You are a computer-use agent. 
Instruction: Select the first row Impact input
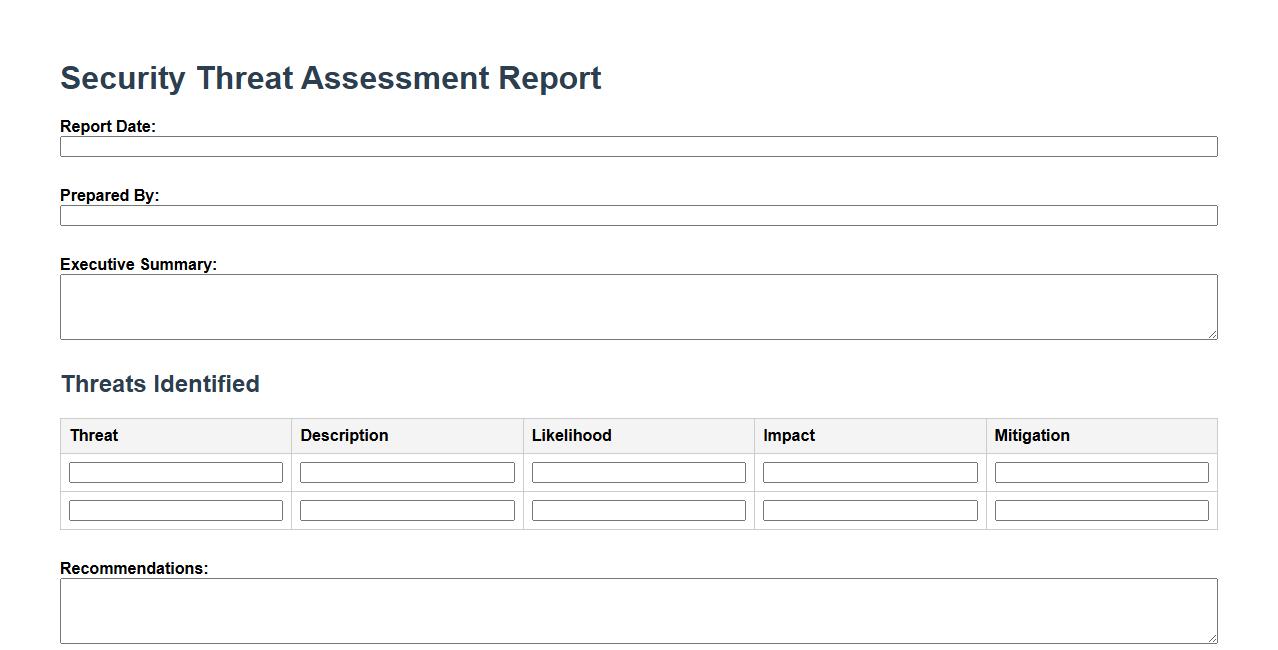(870, 473)
